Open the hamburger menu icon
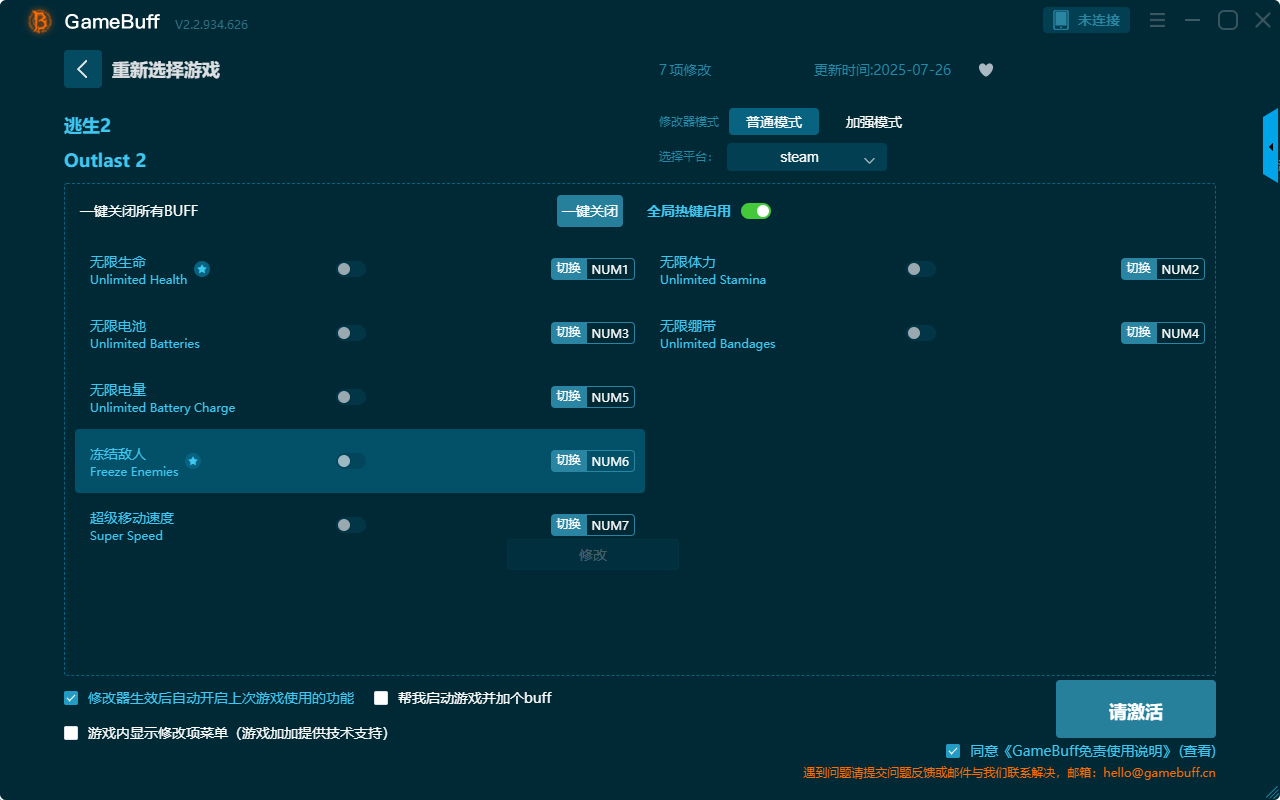The height and width of the screenshot is (800, 1280). tap(1157, 20)
